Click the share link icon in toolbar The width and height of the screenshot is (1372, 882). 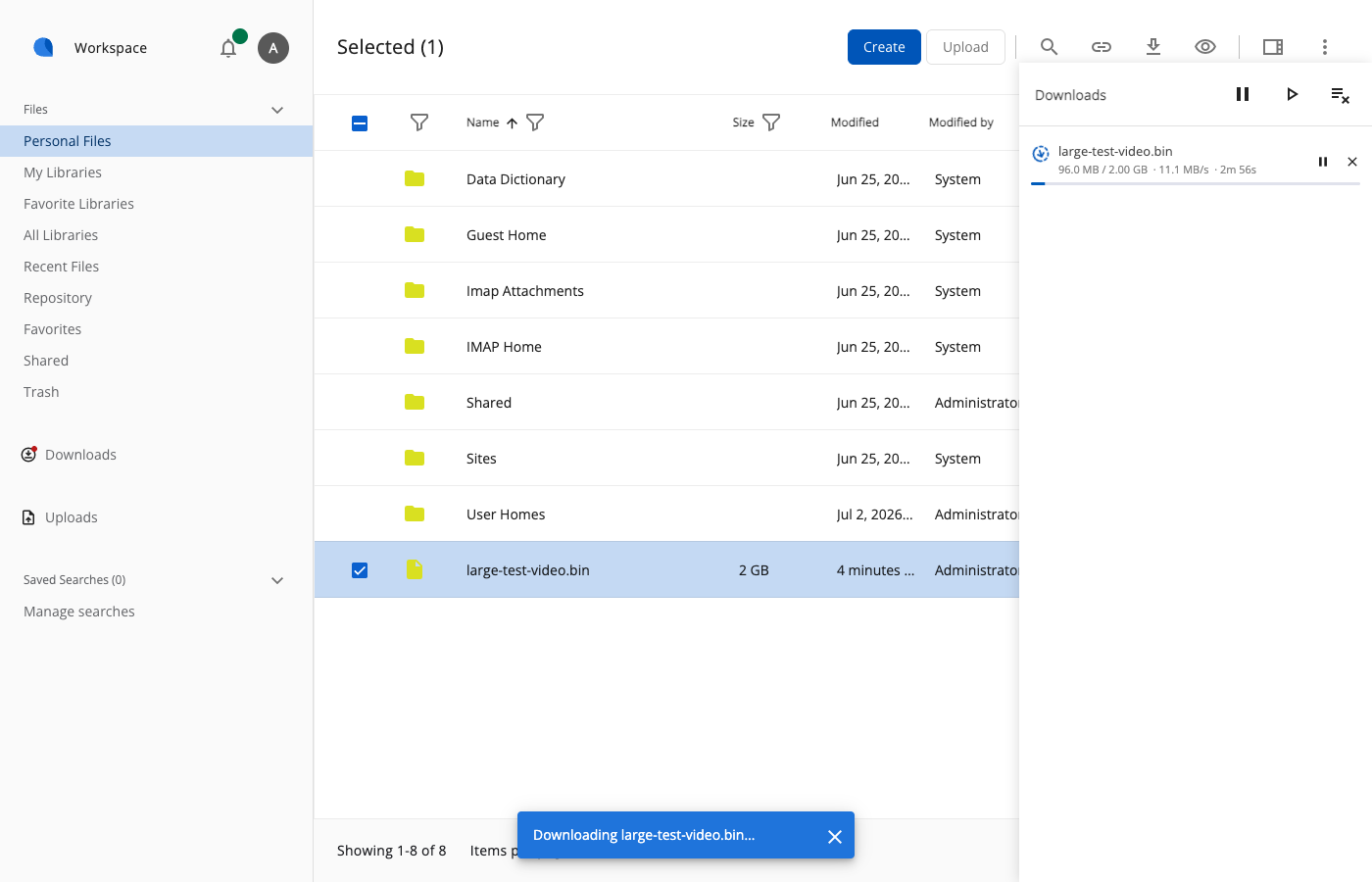[x=1102, y=47]
